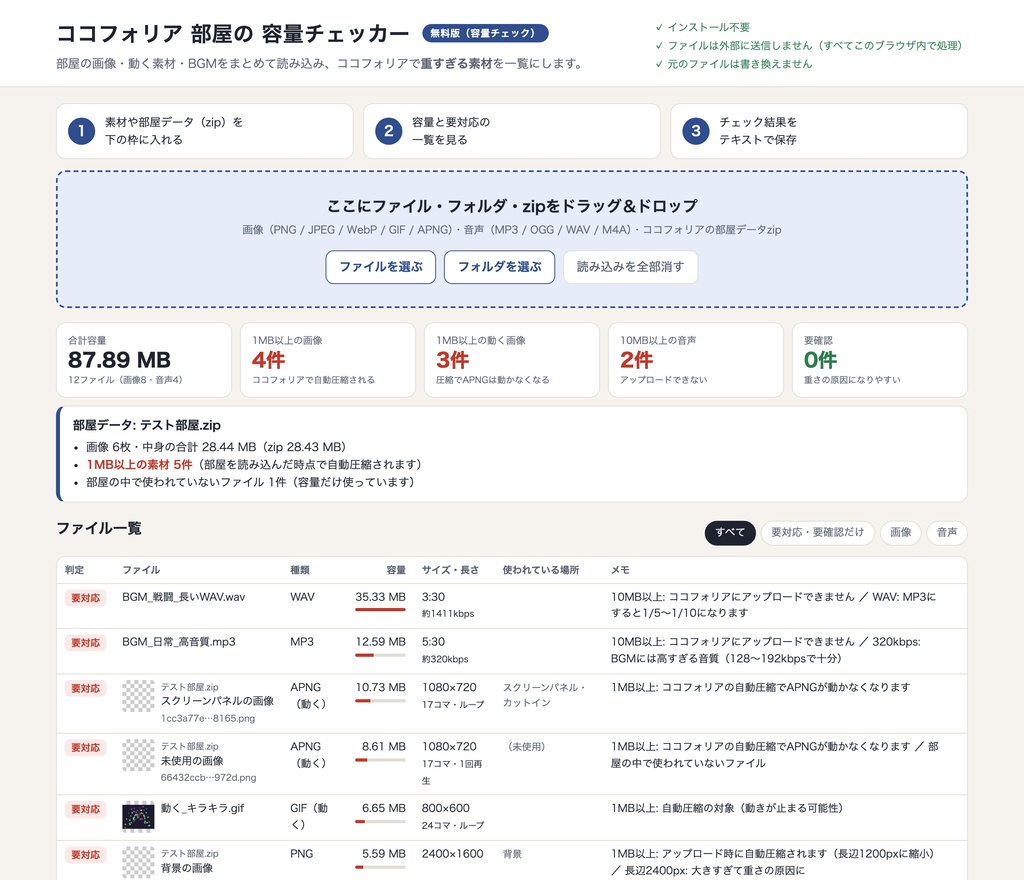This screenshot has height=880, width=1024.
Task: Click the size bar under 12.59 MB
Action: point(380,655)
